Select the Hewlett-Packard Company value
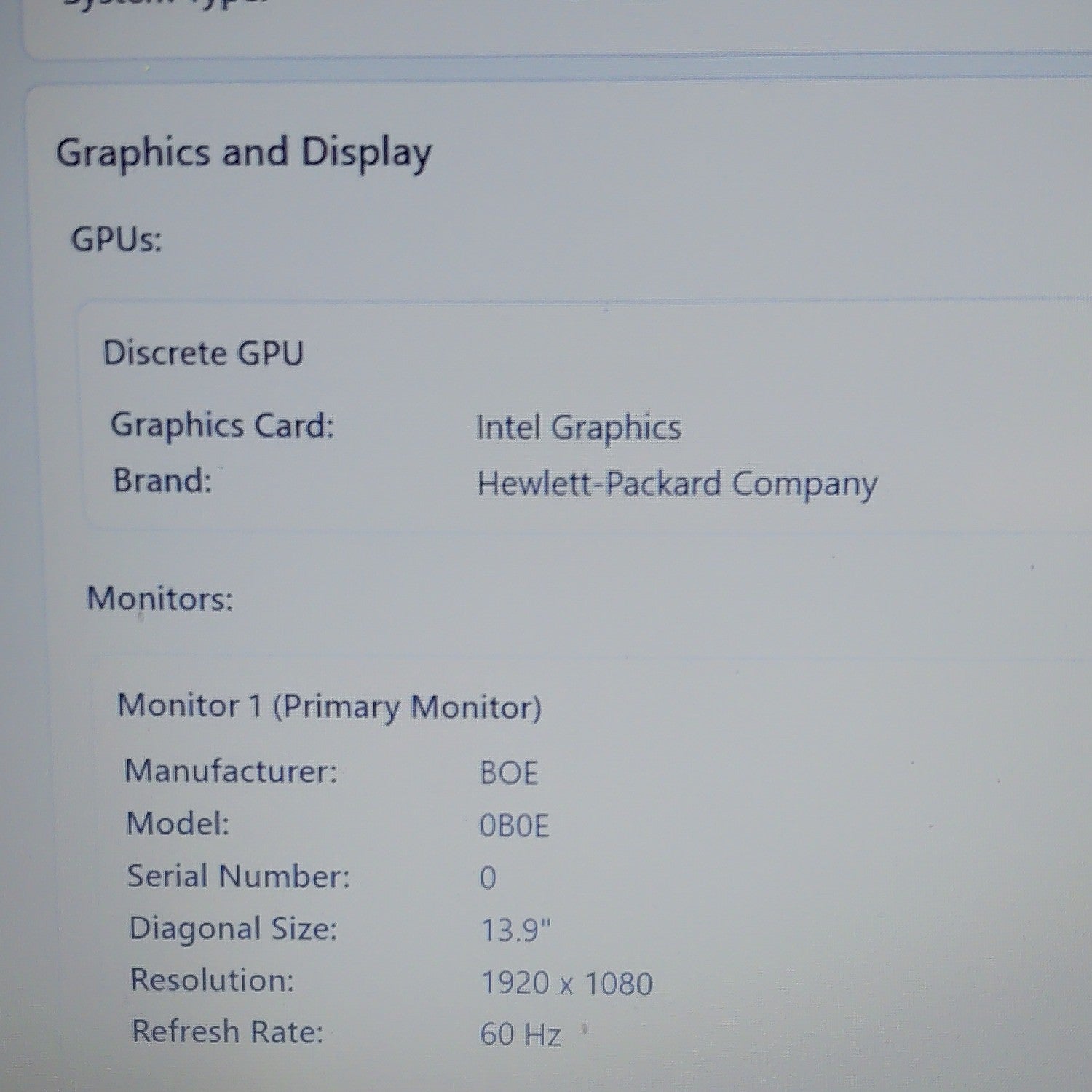Viewport: 1092px width, 1092px height. click(x=678, y=485)
